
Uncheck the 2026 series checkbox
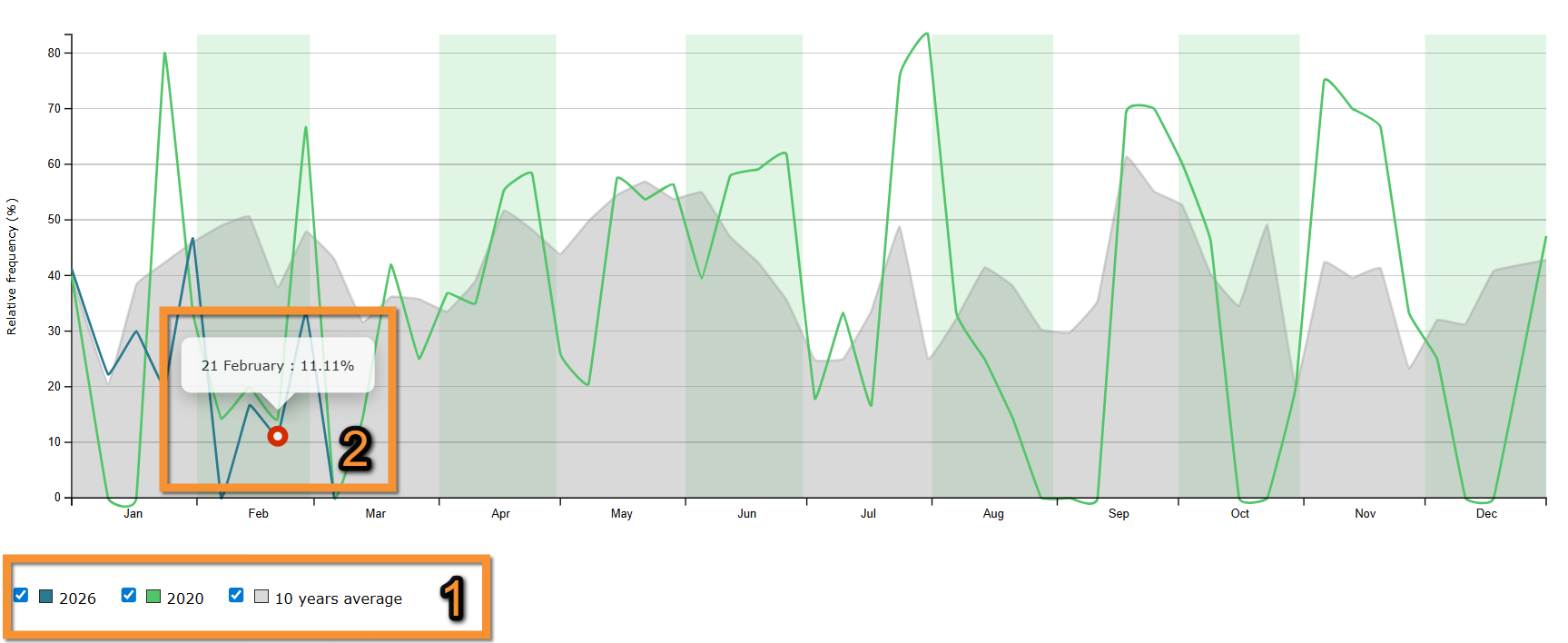[21, 596]
